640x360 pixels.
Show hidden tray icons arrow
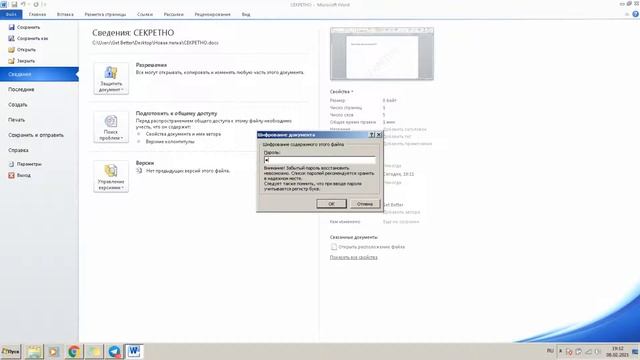(560, 351)
